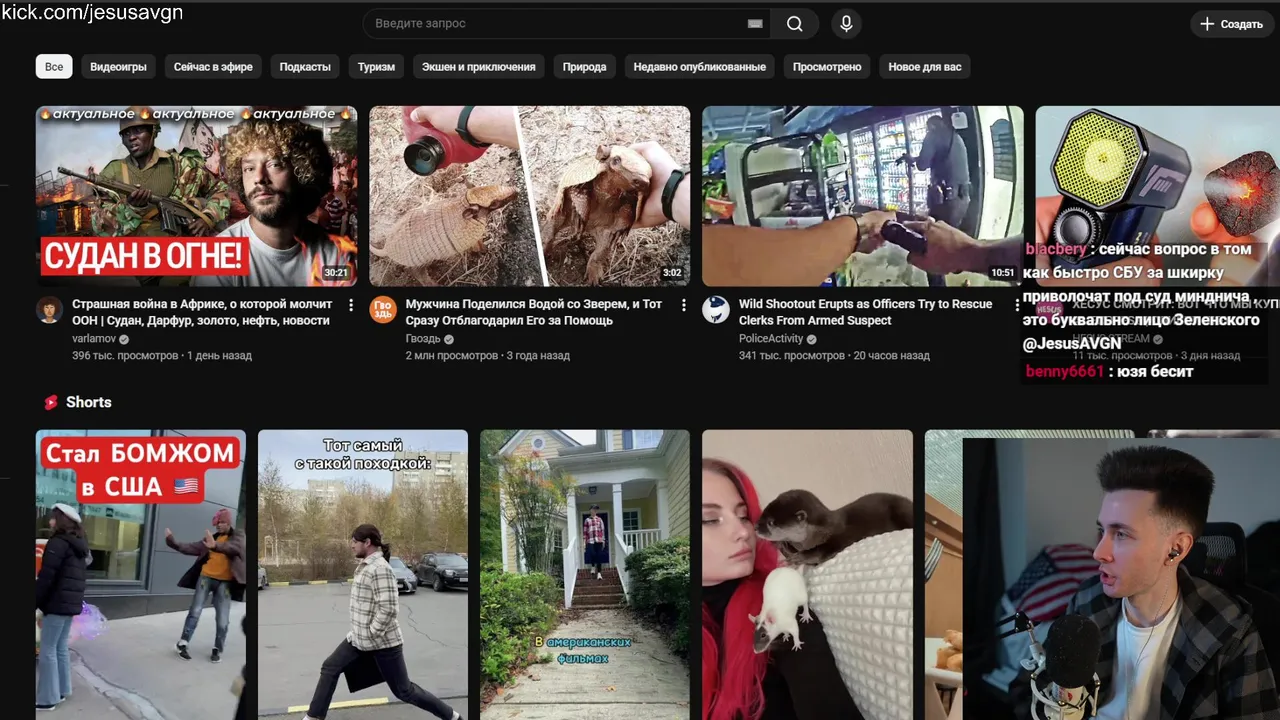Open options menu for armadillo video
The width and height of the screenshot is (1280, 720).
(x=684, y=305)
